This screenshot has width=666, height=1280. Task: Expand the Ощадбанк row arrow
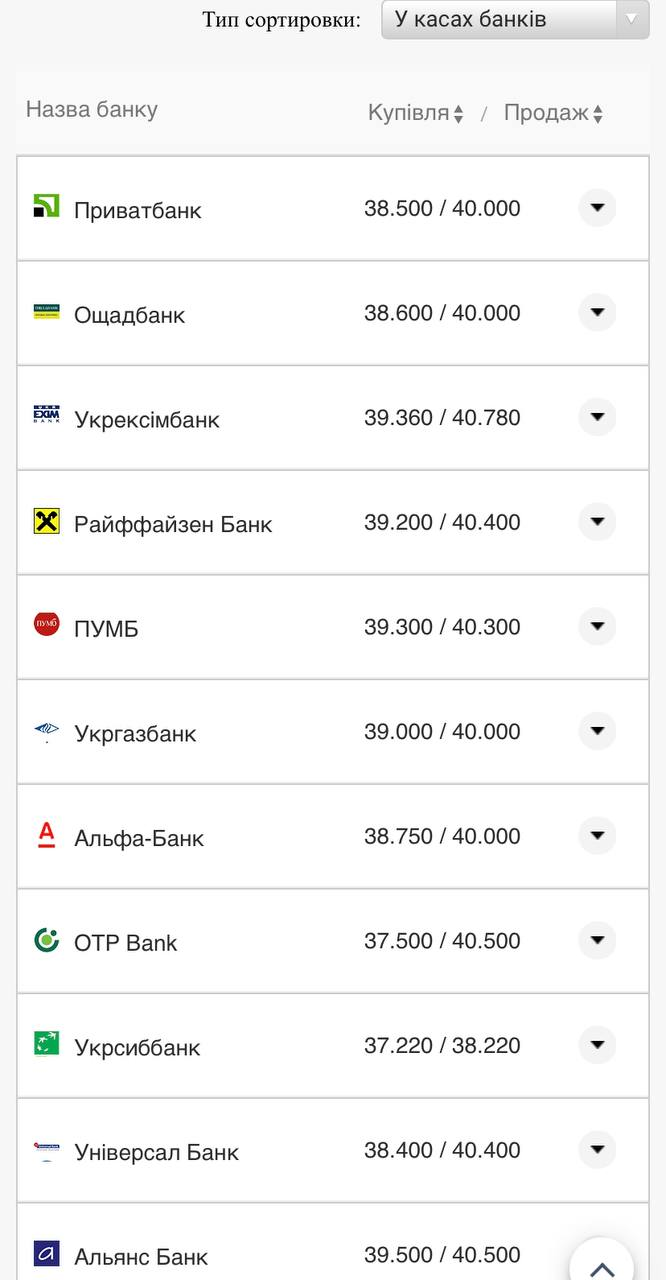(597, 313)
